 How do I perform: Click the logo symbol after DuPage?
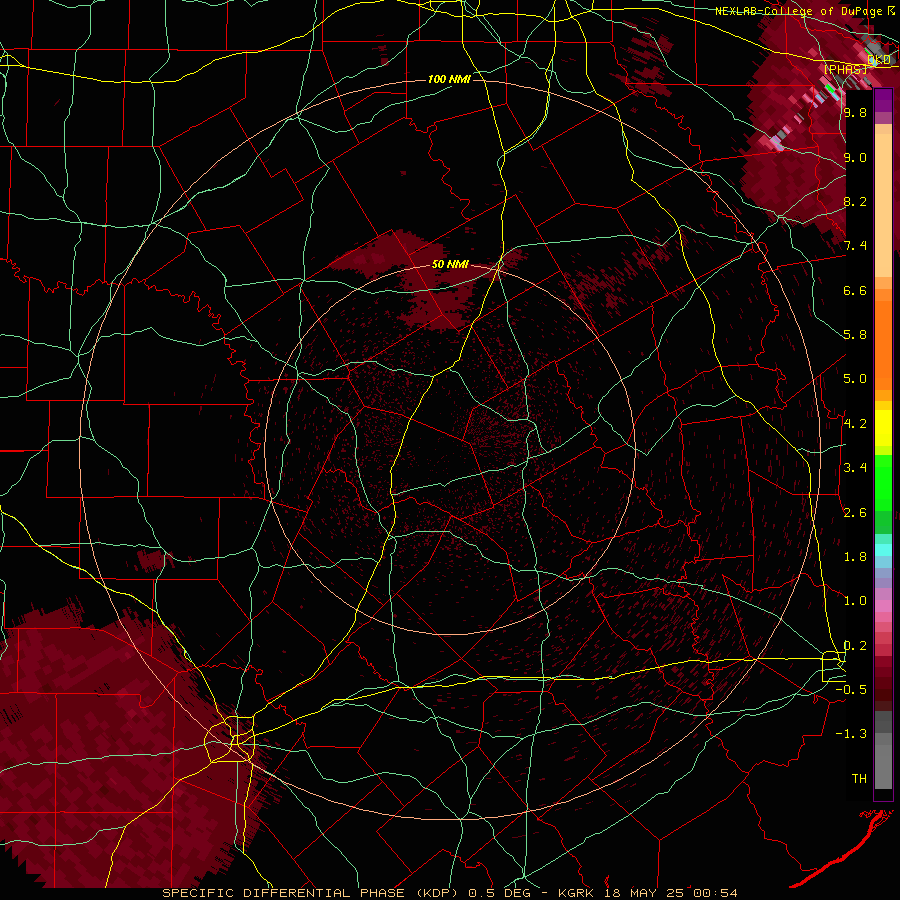[x=891, y=11]
